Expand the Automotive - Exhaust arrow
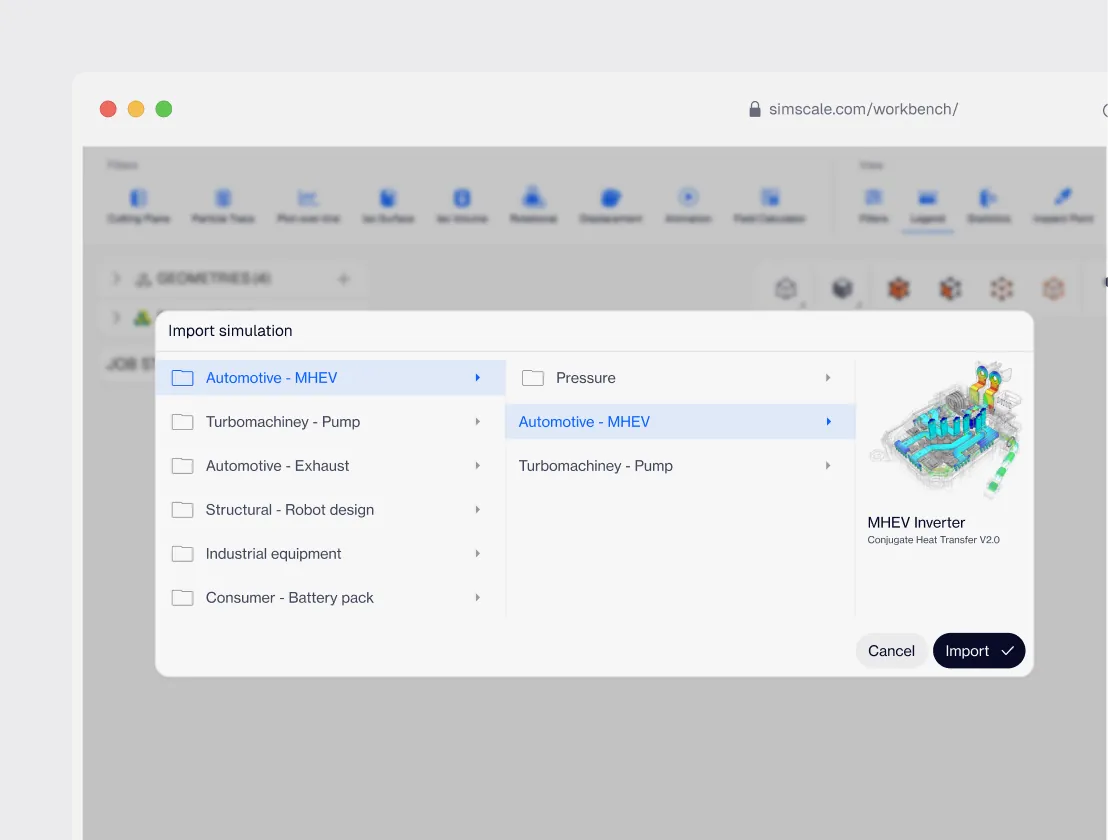The image size is (1108, 840). pyautogui.click(x=478, y=466)
